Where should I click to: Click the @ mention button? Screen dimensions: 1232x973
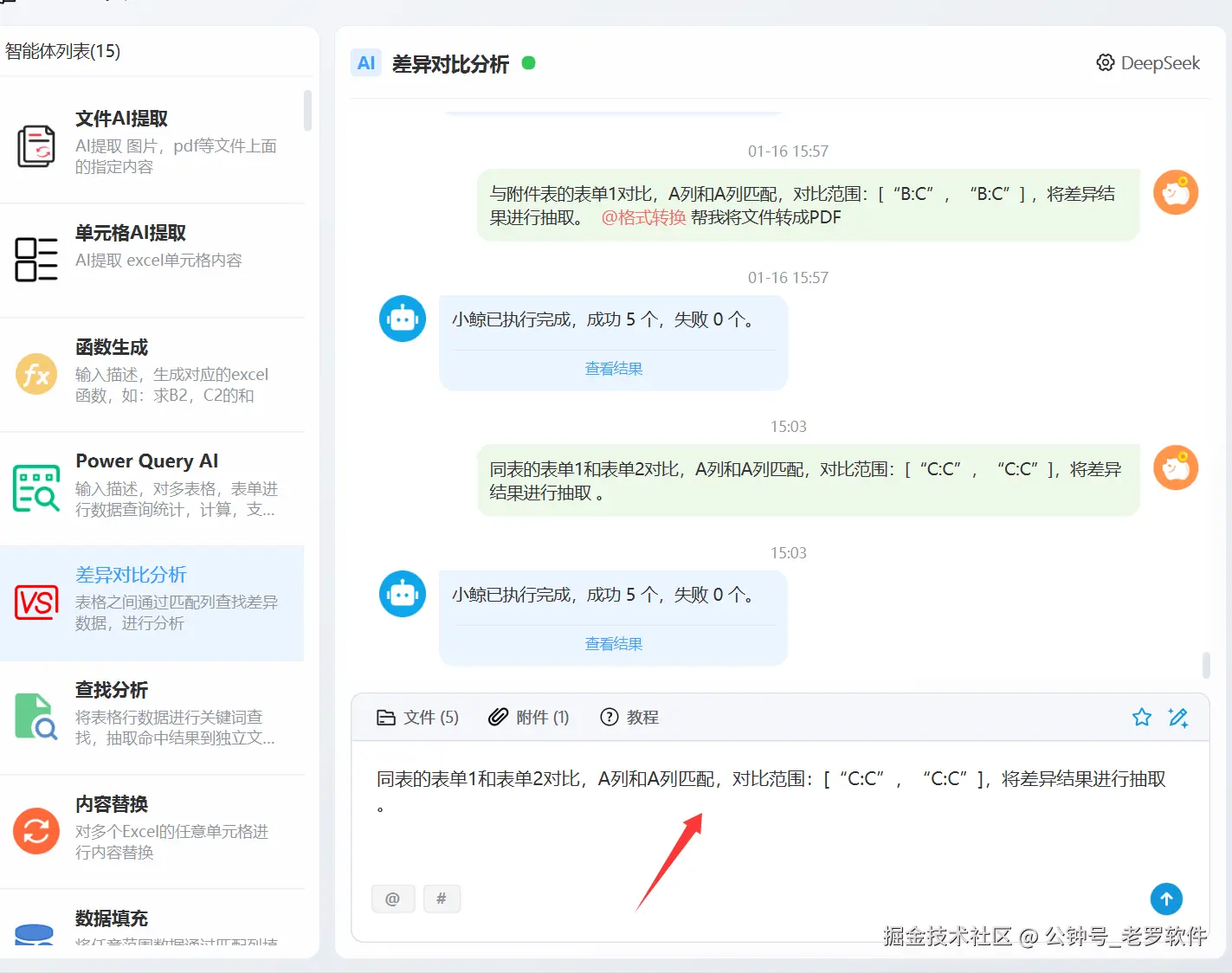click(393, 899)
